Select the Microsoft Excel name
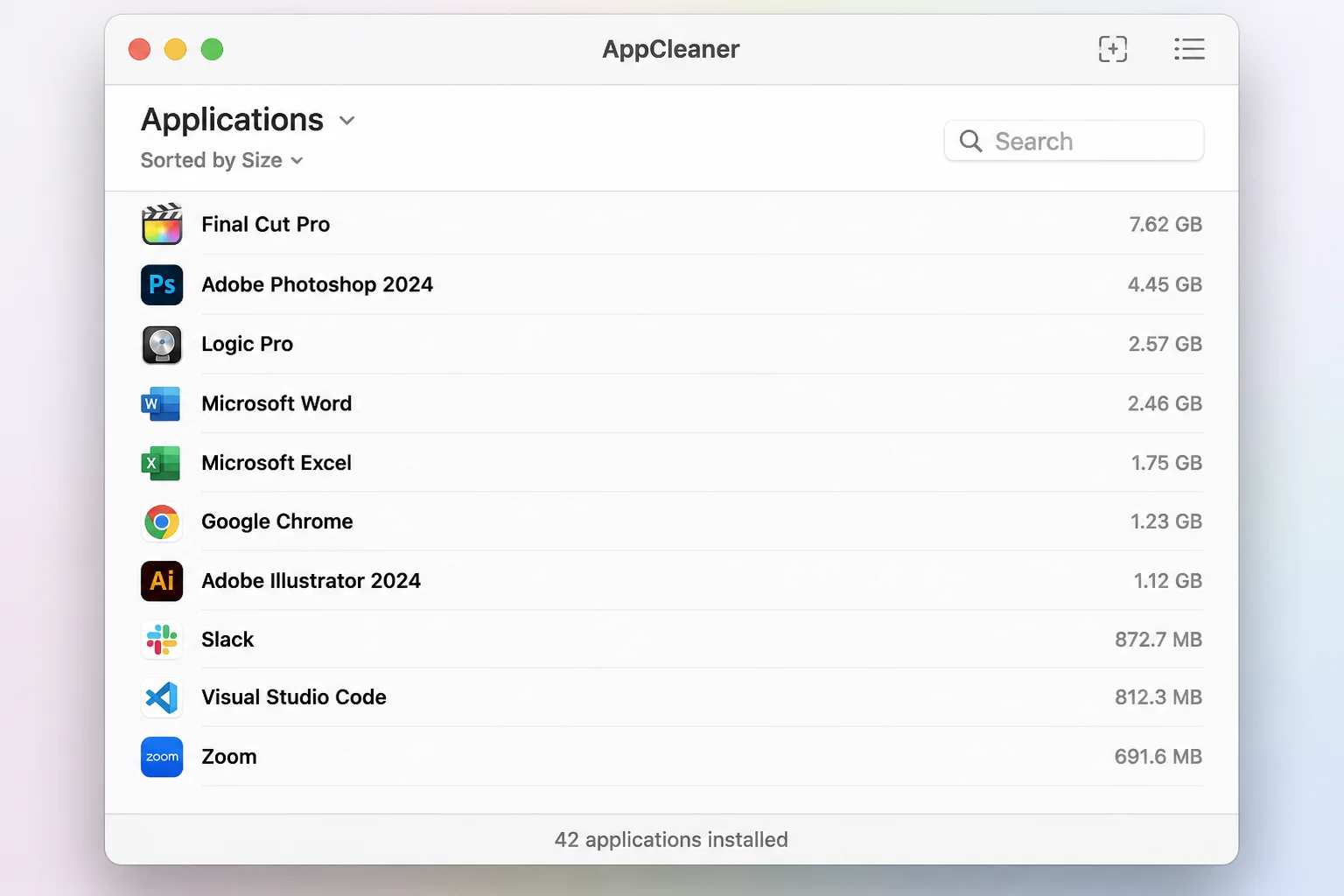The width and height of the screenshot is (1344, 896). pos(276,463)
